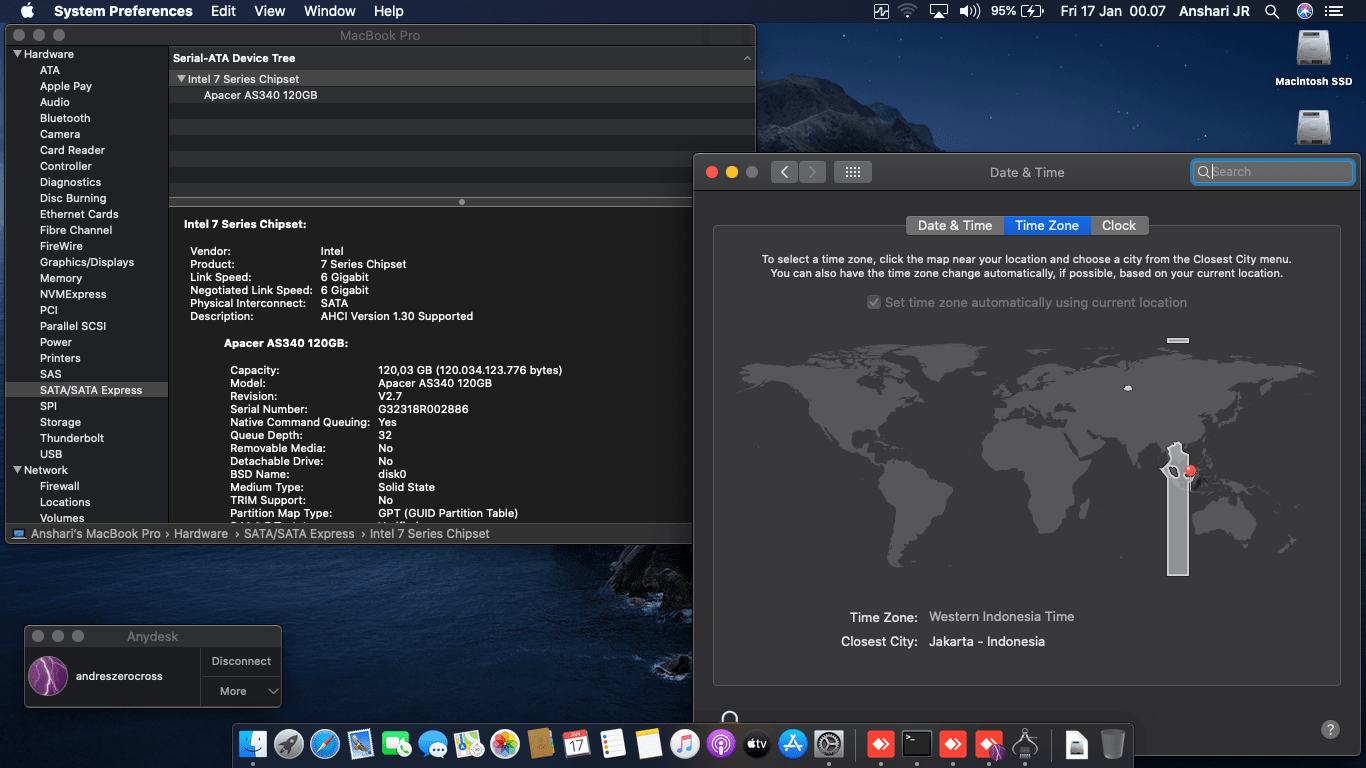Select Graphics/Displays in the hardware list
This screenshot has height=768, width=1366.
pyautogui.click(x=87, y=262)
